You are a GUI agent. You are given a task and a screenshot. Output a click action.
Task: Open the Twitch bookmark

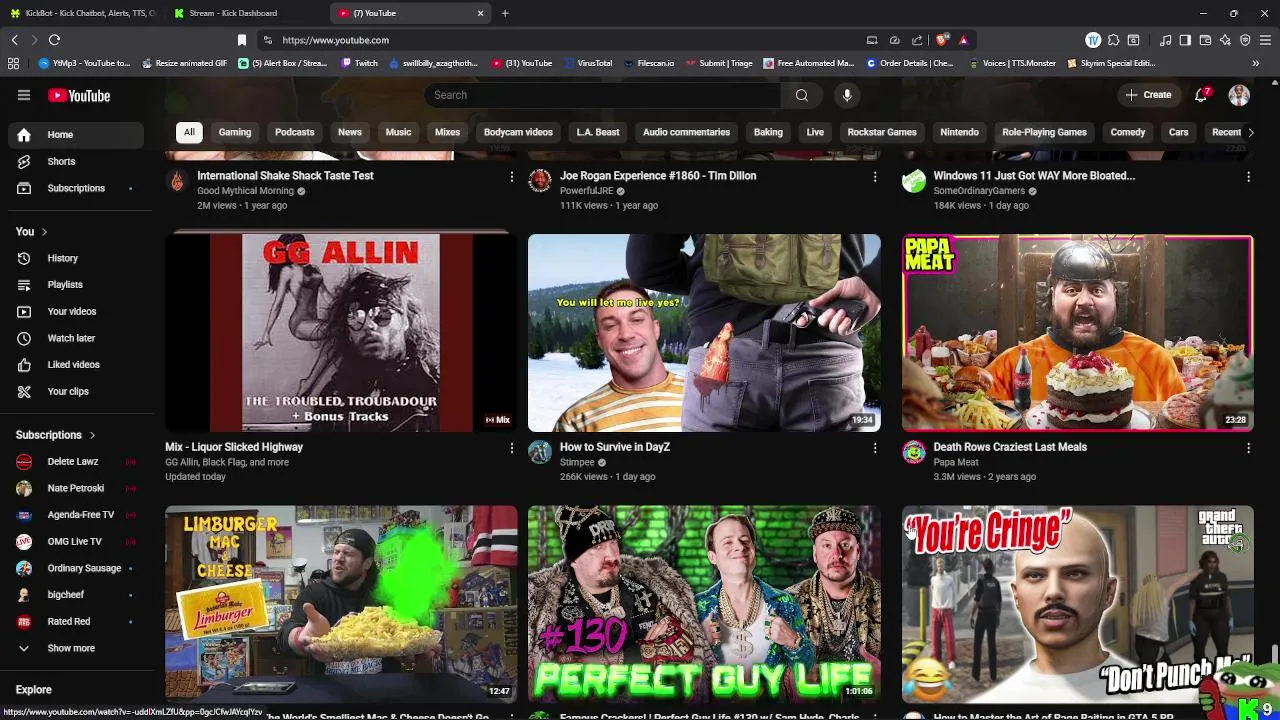tap(360, 63)
